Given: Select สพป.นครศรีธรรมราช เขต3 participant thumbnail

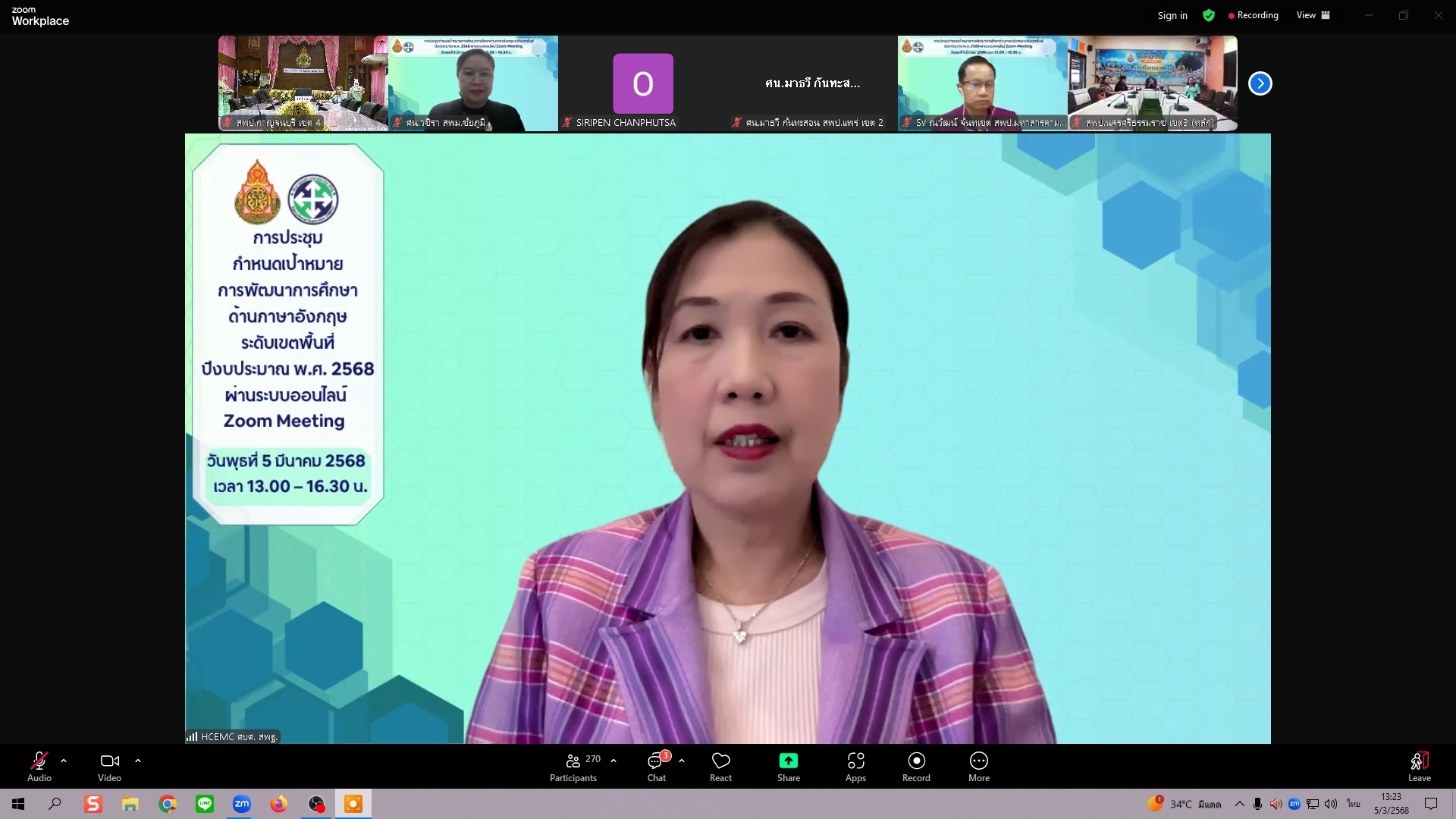Looking at the screenshot, I should (x=1153, y=83).
